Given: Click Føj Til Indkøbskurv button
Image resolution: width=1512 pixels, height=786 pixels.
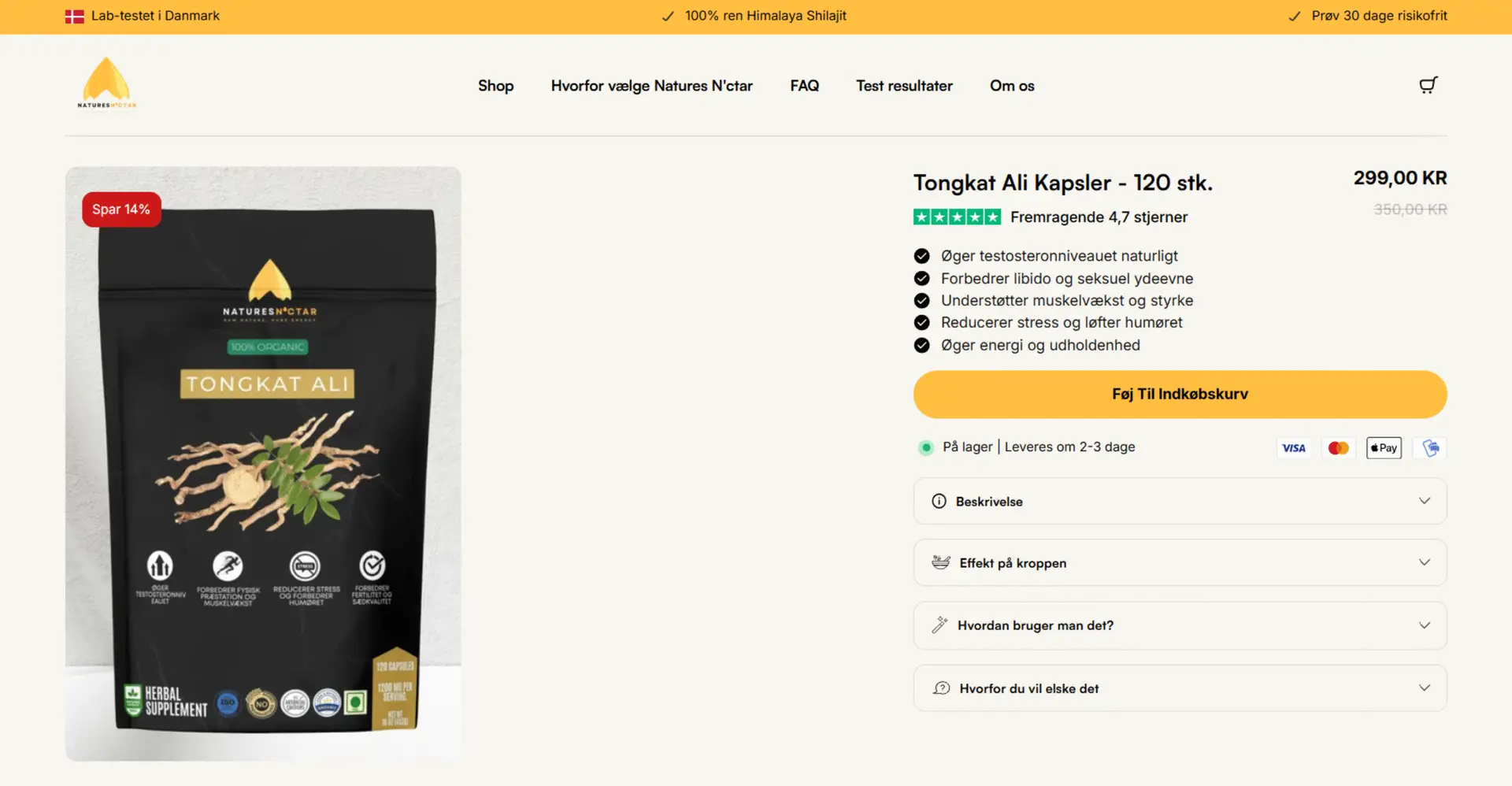Looking at the screenshot, I should [1180, 394].
